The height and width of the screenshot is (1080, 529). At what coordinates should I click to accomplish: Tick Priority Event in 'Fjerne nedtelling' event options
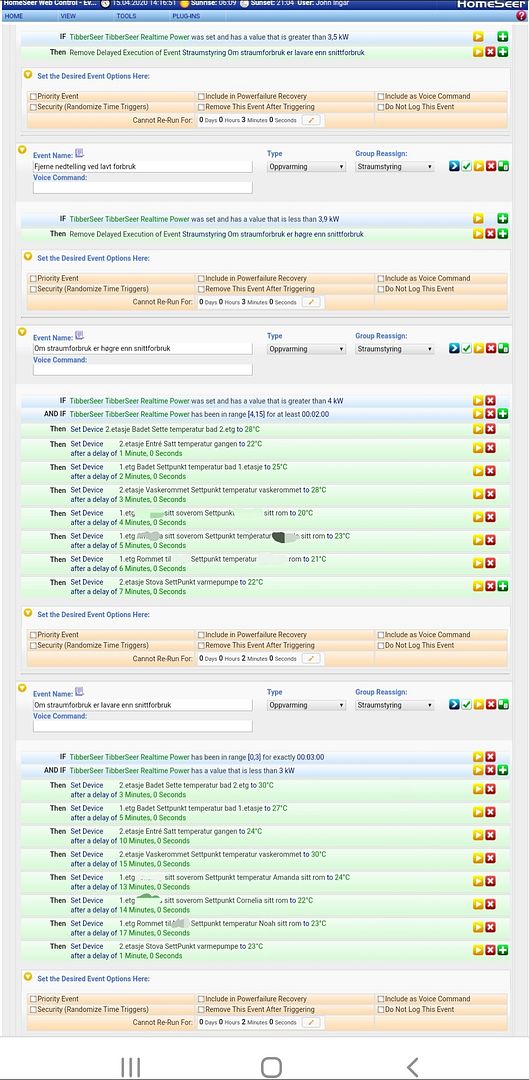point(33,279)
